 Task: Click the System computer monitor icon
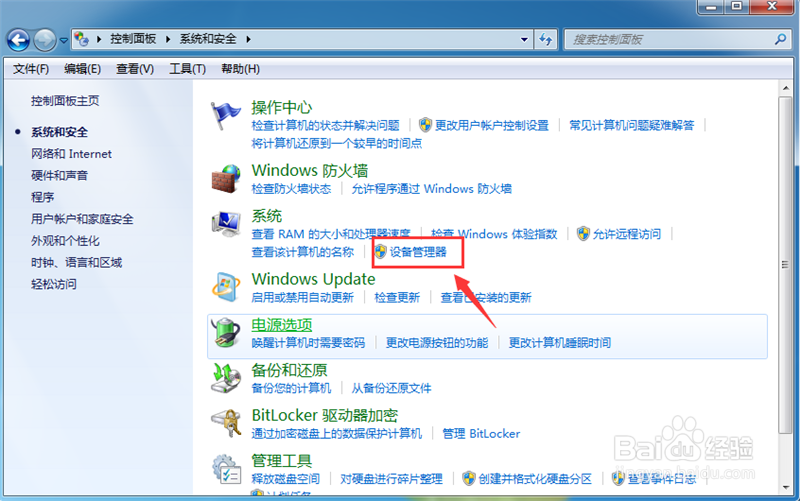(226, 223)
